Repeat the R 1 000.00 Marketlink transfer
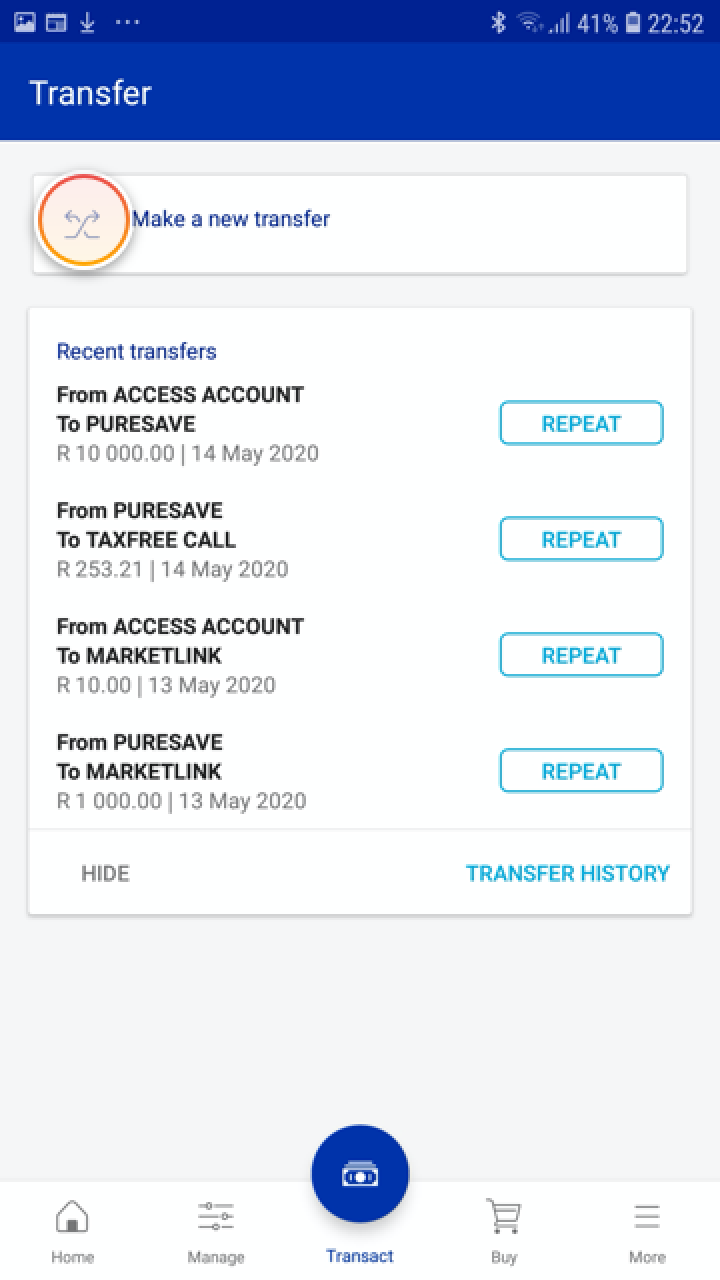This screenshot has width=720, height=1280. tap(581, 771)
